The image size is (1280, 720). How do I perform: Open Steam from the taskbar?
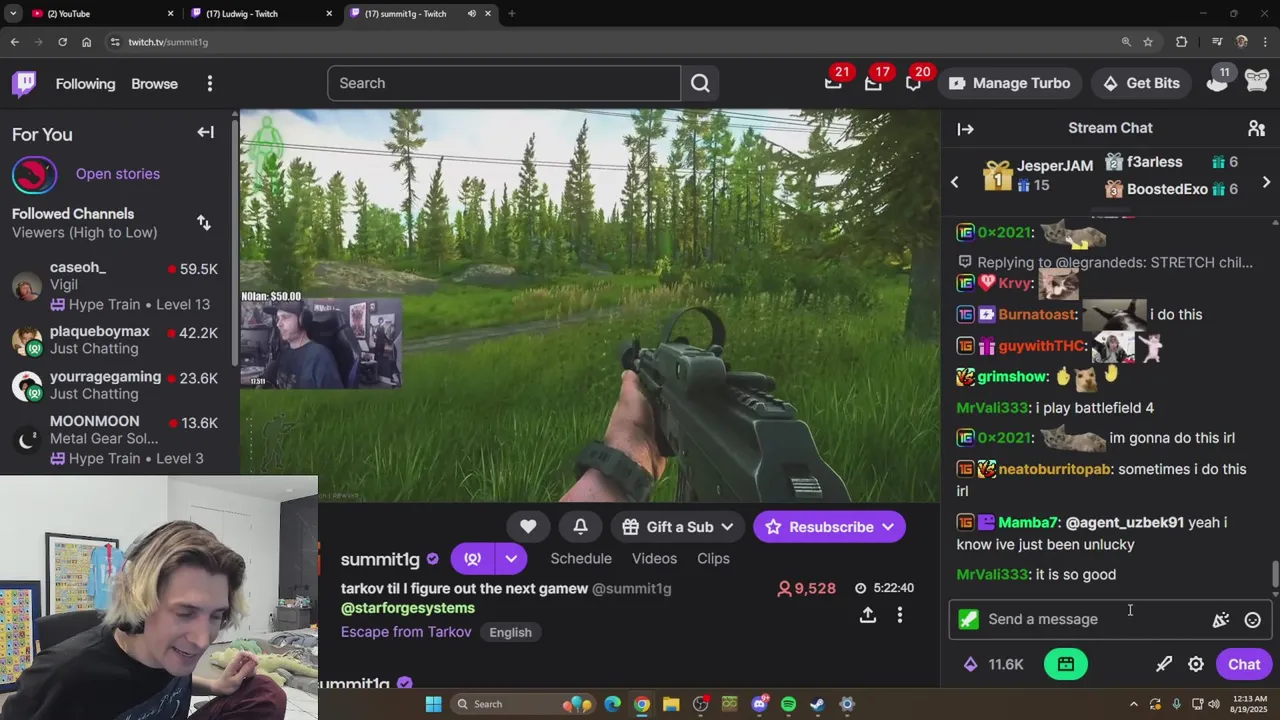coord(817,704)
